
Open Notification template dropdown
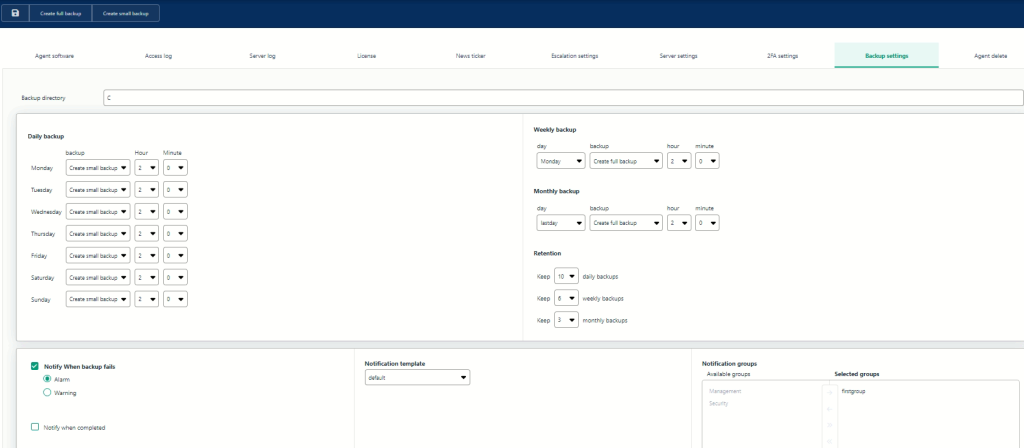tap(417, 377)
